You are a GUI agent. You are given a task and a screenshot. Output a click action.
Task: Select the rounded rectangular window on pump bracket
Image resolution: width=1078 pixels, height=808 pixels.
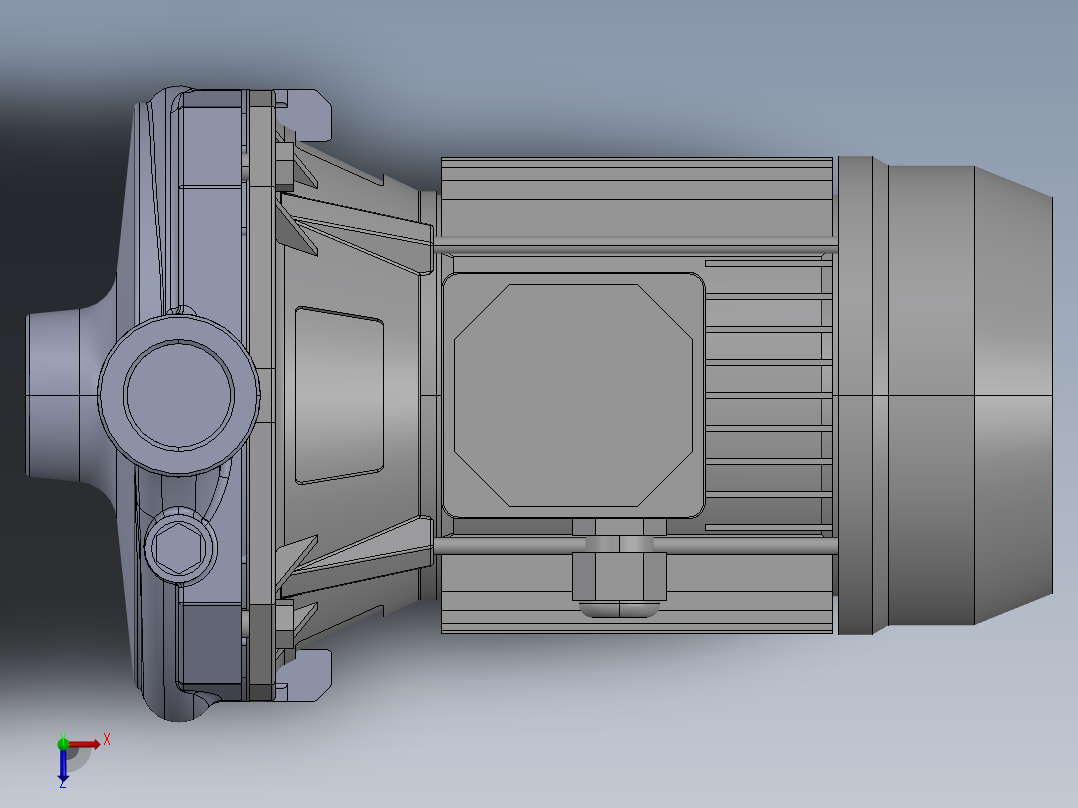point(339,395)
